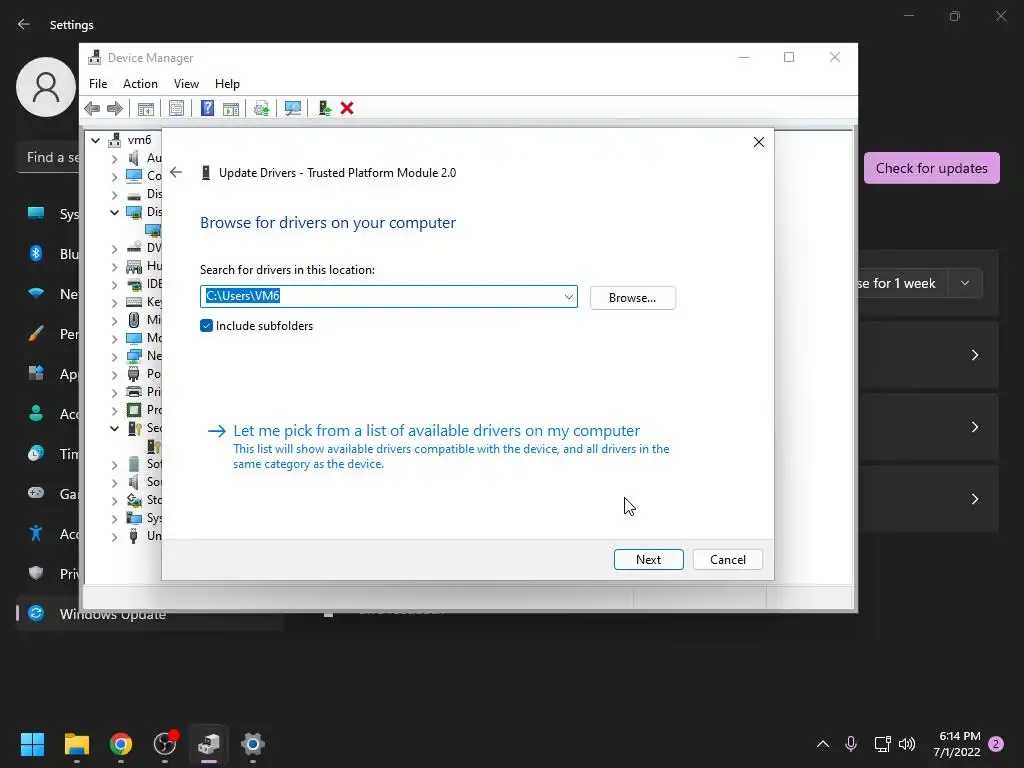Open the Help menu in Device Manager
Image resolution: width=1024 pixels, height=768 pixels.
227,84
